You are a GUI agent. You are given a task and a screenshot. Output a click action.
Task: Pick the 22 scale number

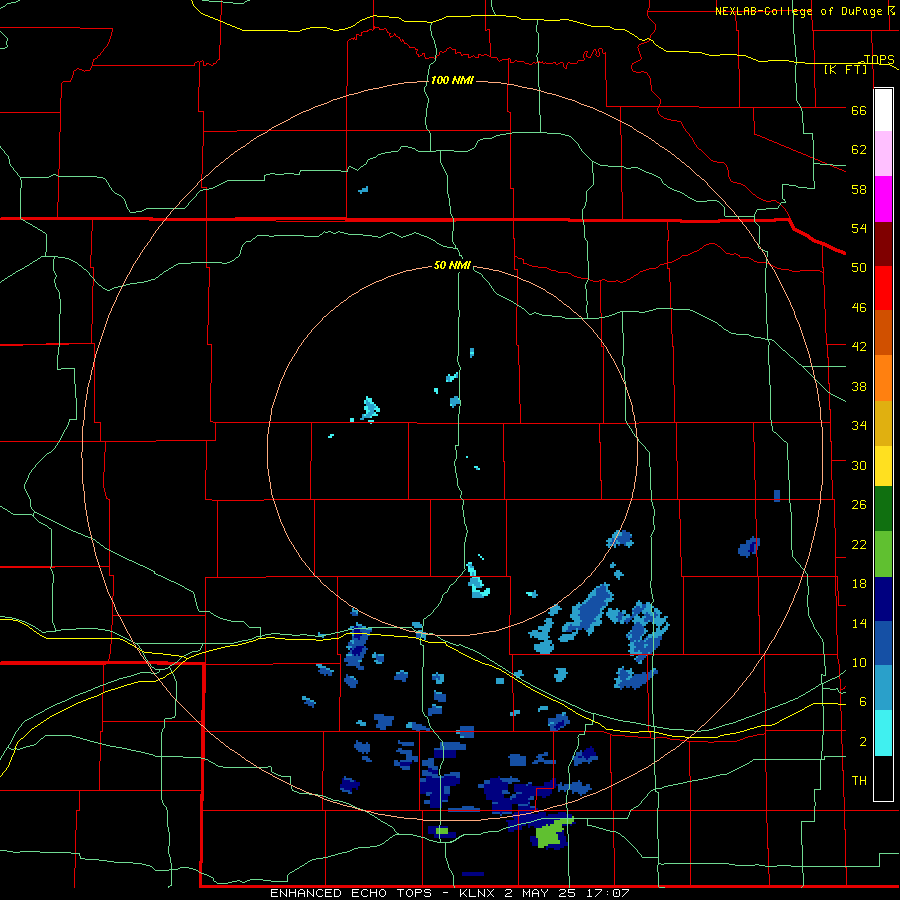coord(859,544)
